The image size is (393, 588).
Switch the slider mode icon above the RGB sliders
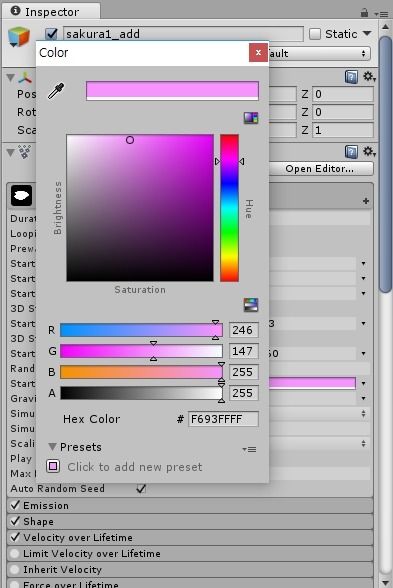point(251,305)
